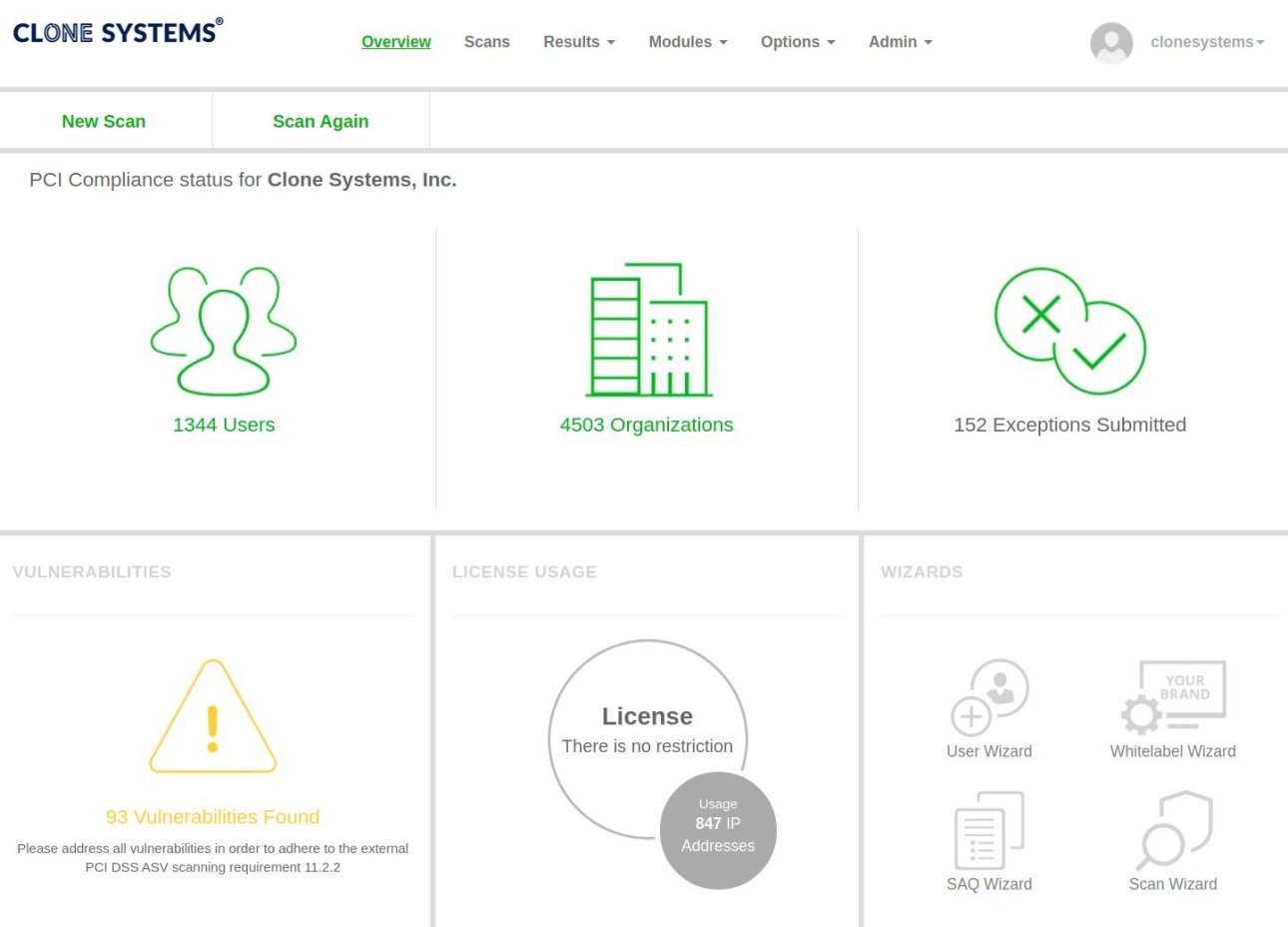Viewport: 1288px width, 927px height.
Task: Click the yellow vulnerability warning triangle
Action: pyautogui.click(x=213, y=716)
